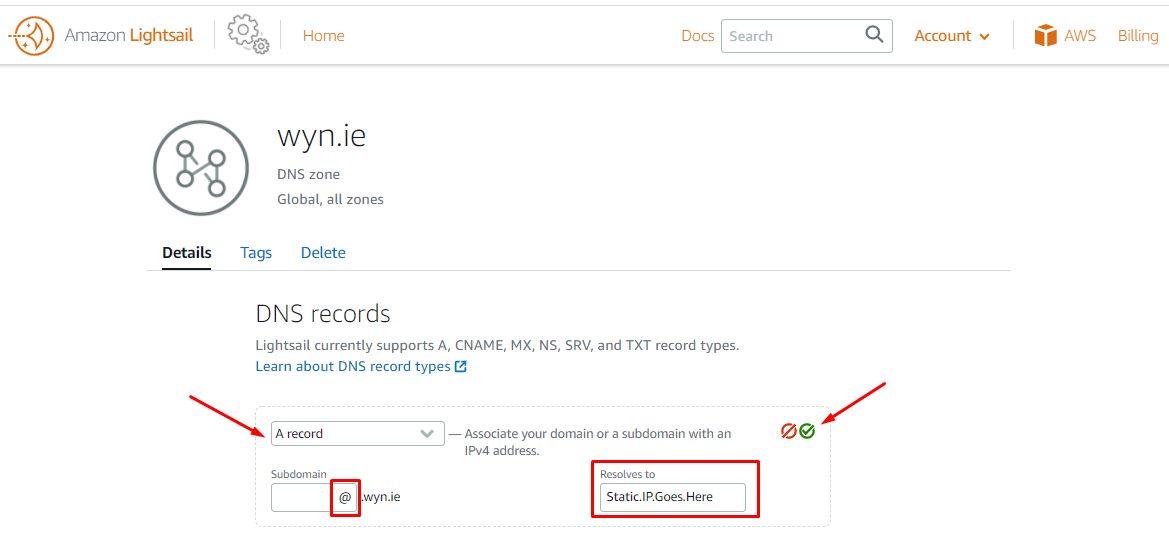Save the record with green checkmark
The image size is (1169, 534).
click(x=807, y=431)
